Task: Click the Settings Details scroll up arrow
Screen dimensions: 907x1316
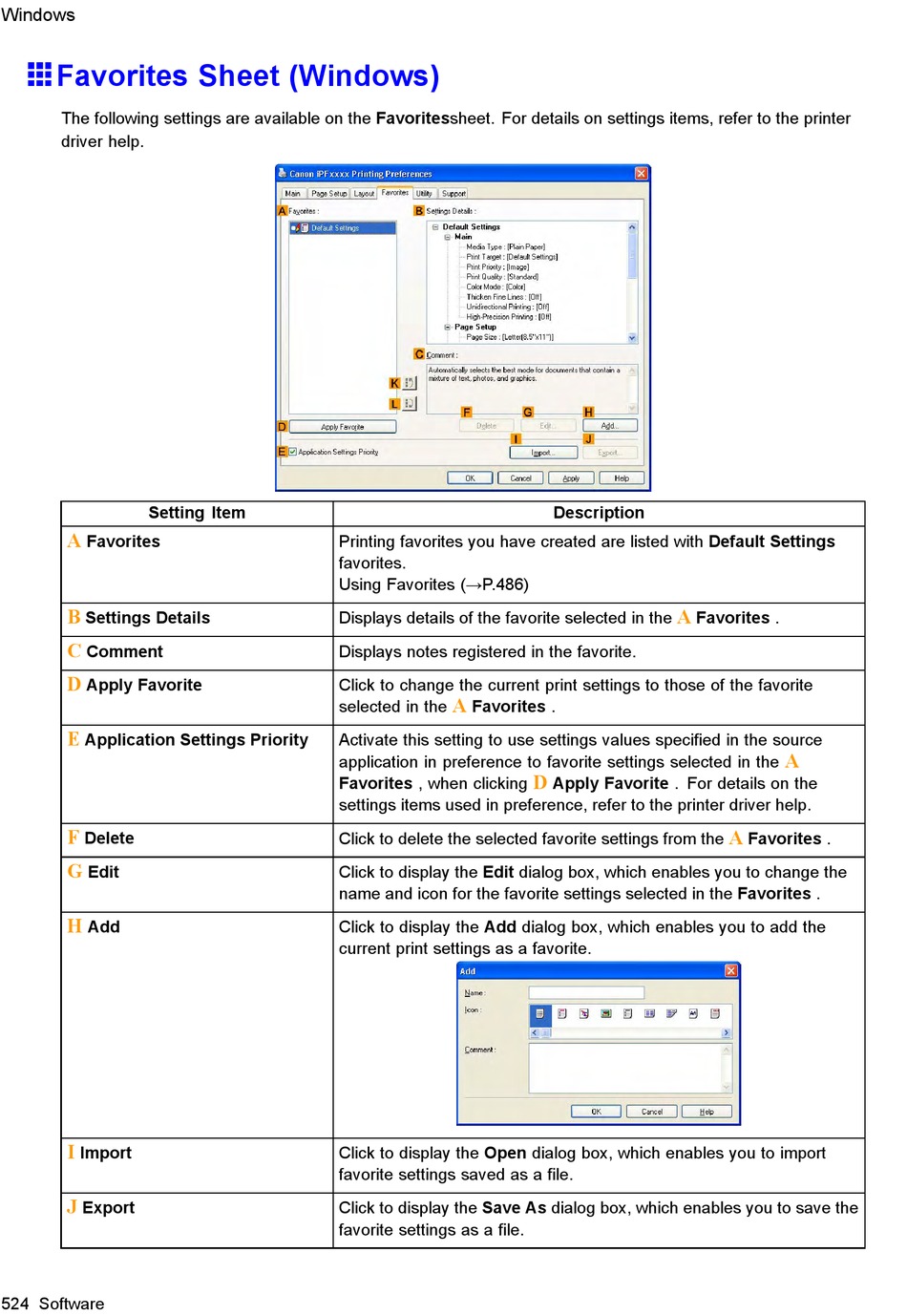Action: click(x=632, y=227)
